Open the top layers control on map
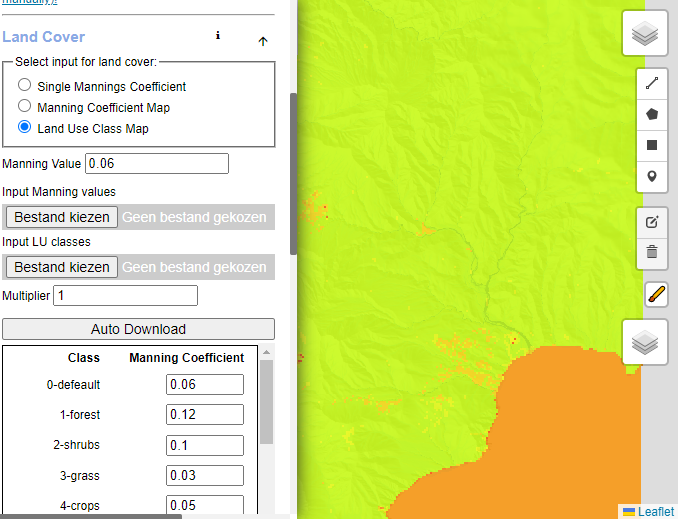 pos(646,35)
